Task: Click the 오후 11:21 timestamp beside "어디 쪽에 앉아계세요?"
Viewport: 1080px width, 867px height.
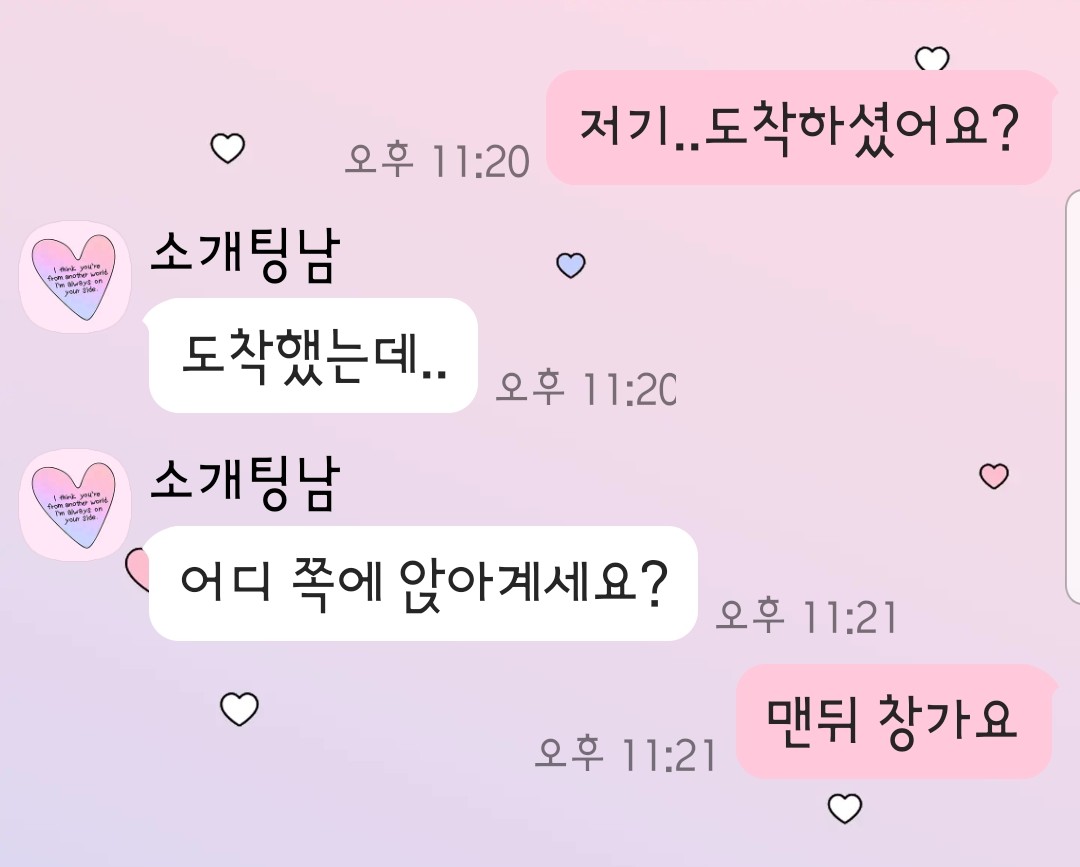Action: point(806,616)
